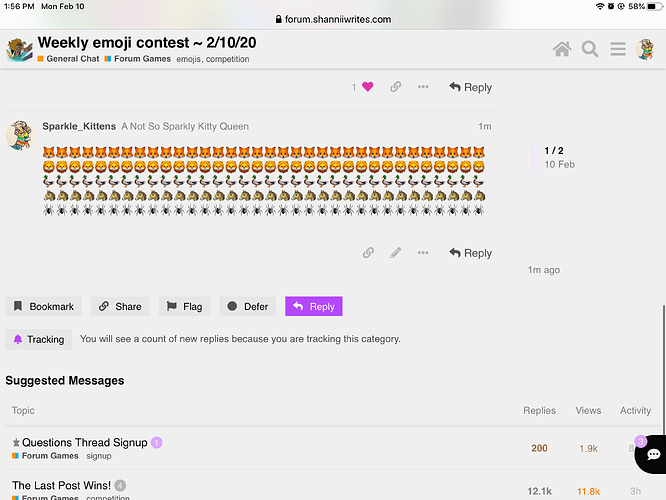Screen dimensions: 666x500
Task: Click the 1m post timestamp
Action: pos(485,126)
